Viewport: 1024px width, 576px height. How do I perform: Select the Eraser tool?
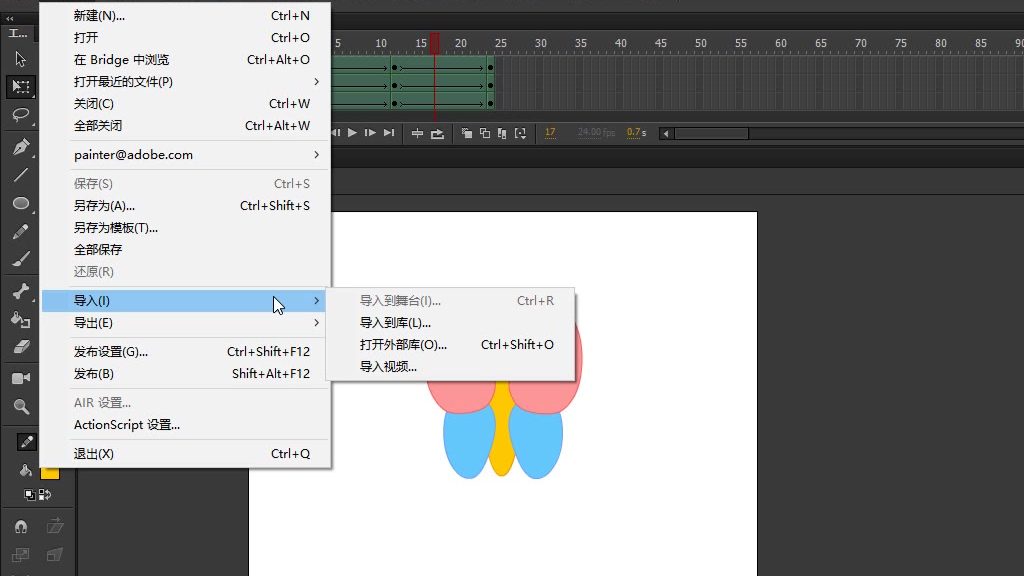(20, 347)
